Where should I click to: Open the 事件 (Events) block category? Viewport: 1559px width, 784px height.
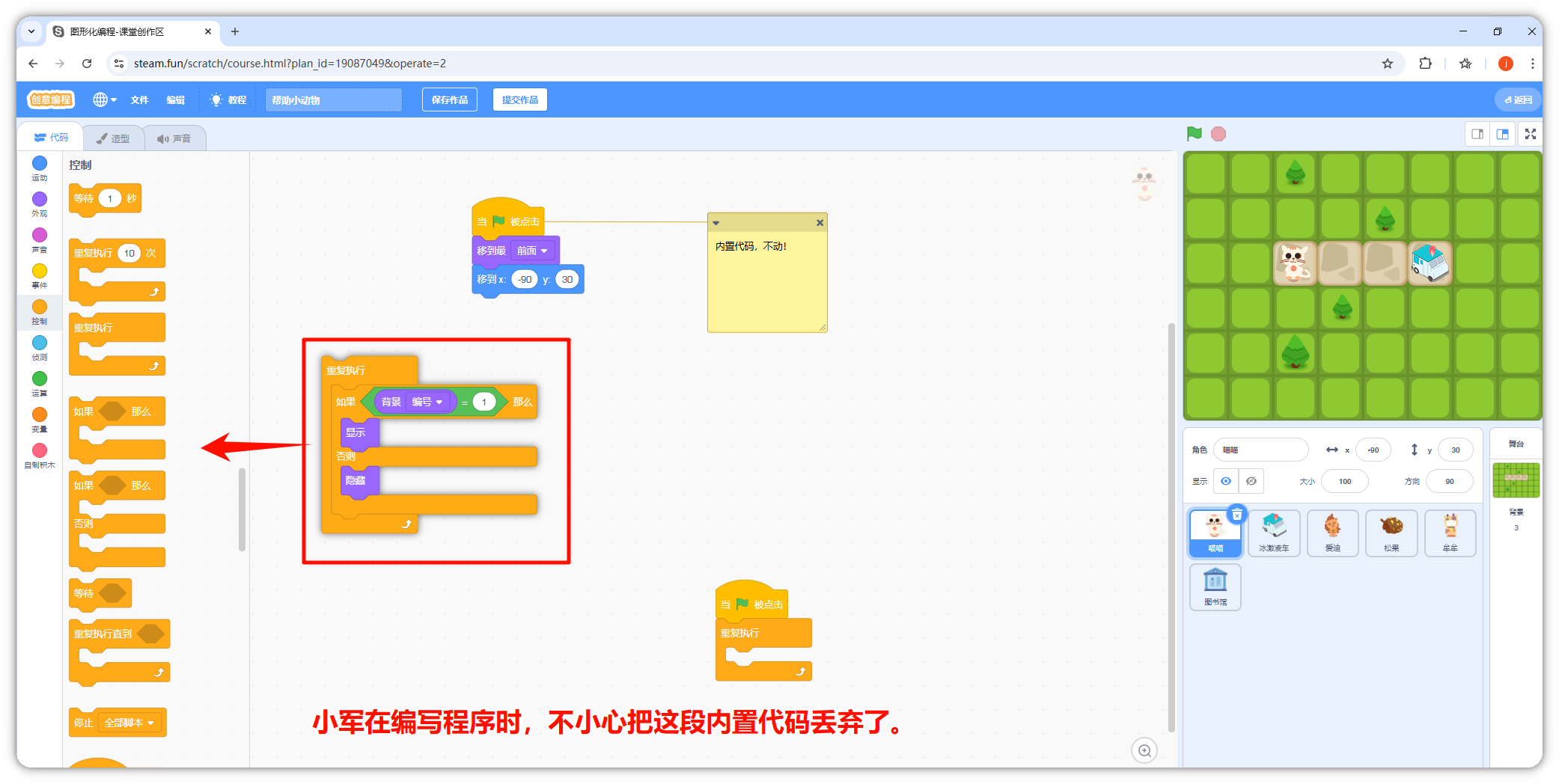point(40,276)
